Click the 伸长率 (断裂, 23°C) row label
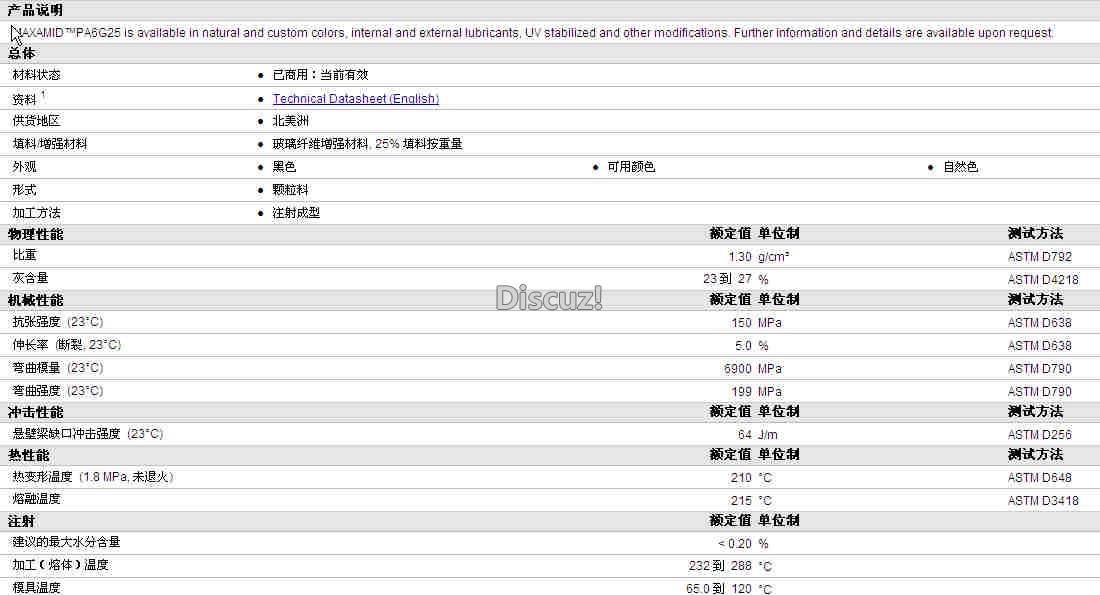 tap(67, 345)
